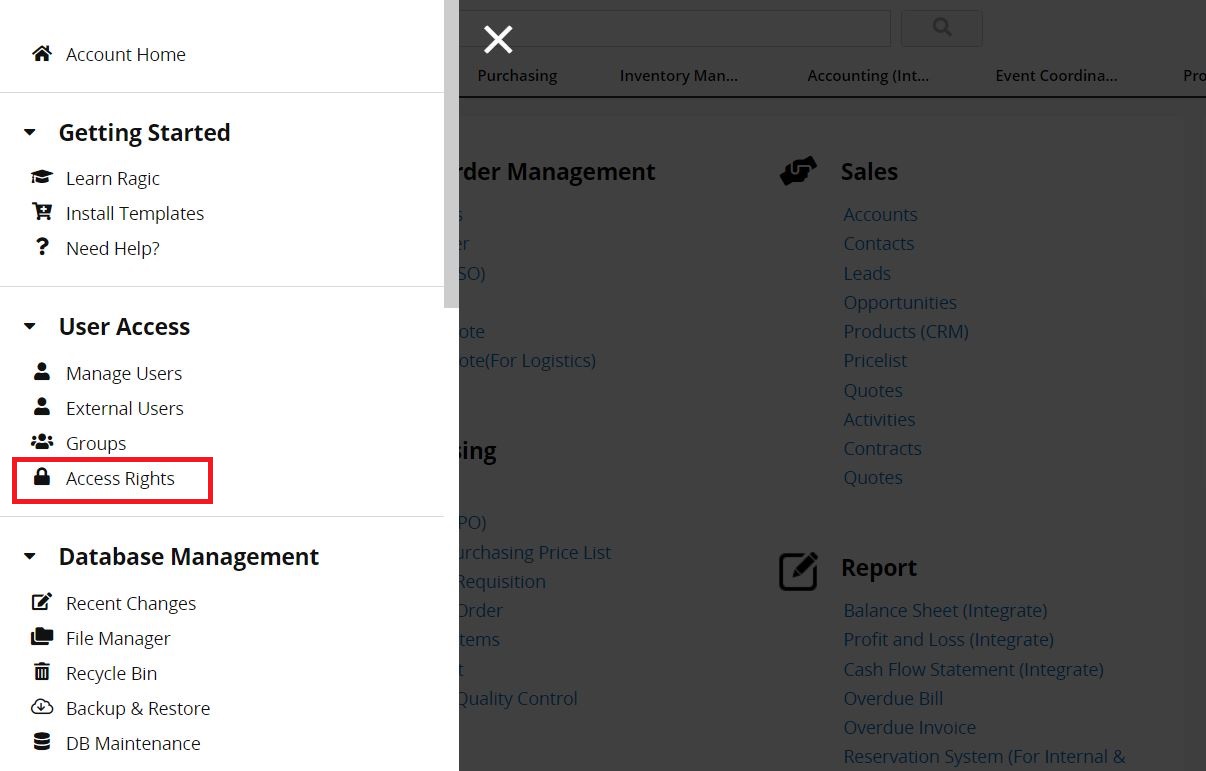This screenshot has width=1206, height=771.
Task: Click the Need Help question mark icon
Action: [x=41, y=247]
